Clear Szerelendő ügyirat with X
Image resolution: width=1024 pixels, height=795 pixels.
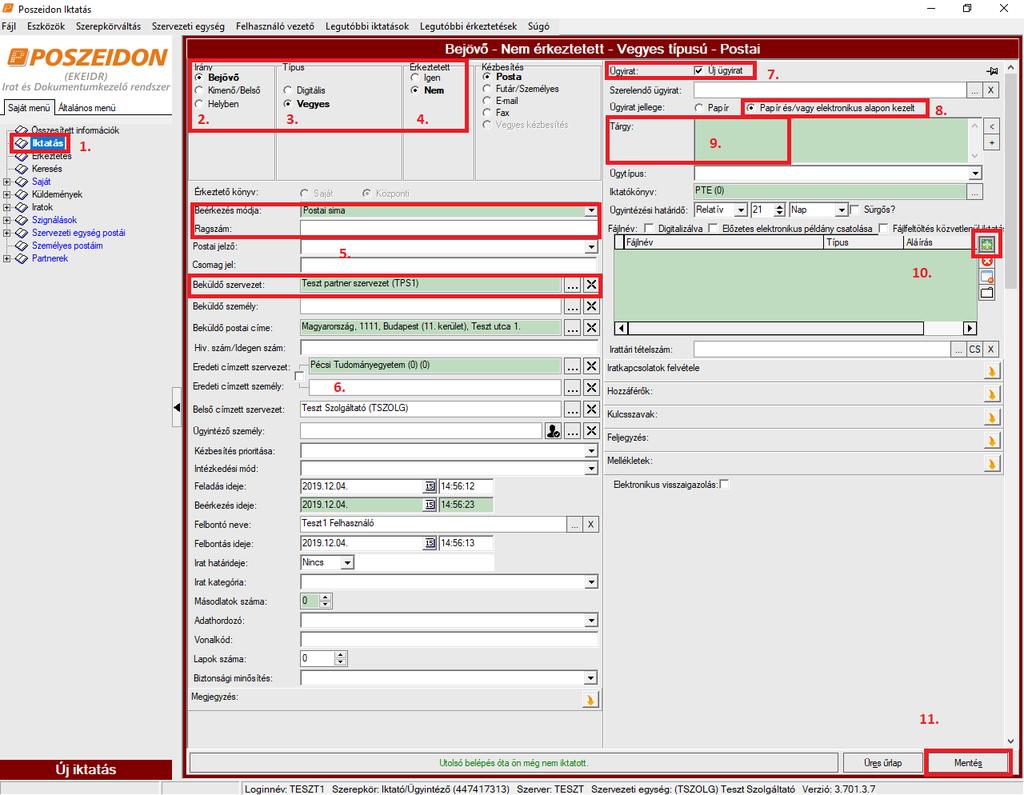click(x=991, y=90)
